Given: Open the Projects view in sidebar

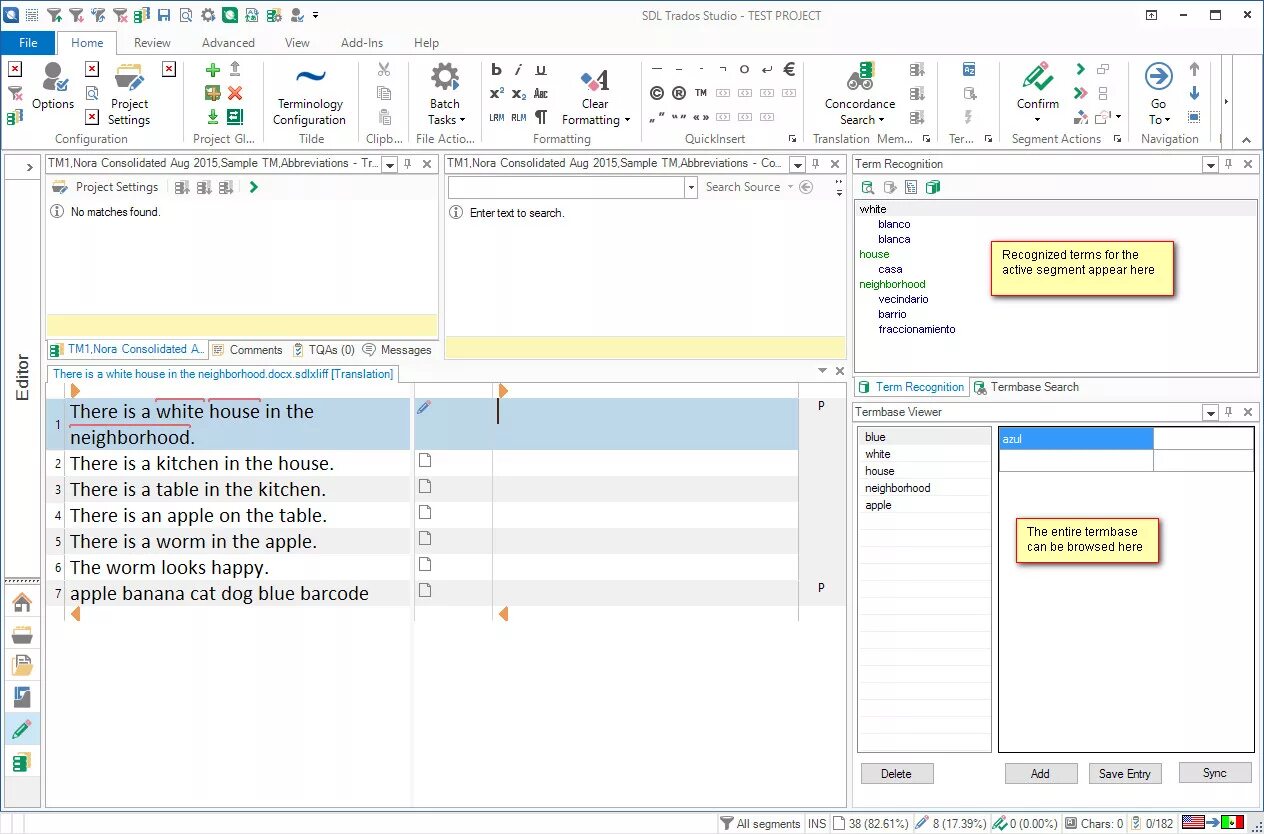Looking at the screenshot, I should point(22,634).
